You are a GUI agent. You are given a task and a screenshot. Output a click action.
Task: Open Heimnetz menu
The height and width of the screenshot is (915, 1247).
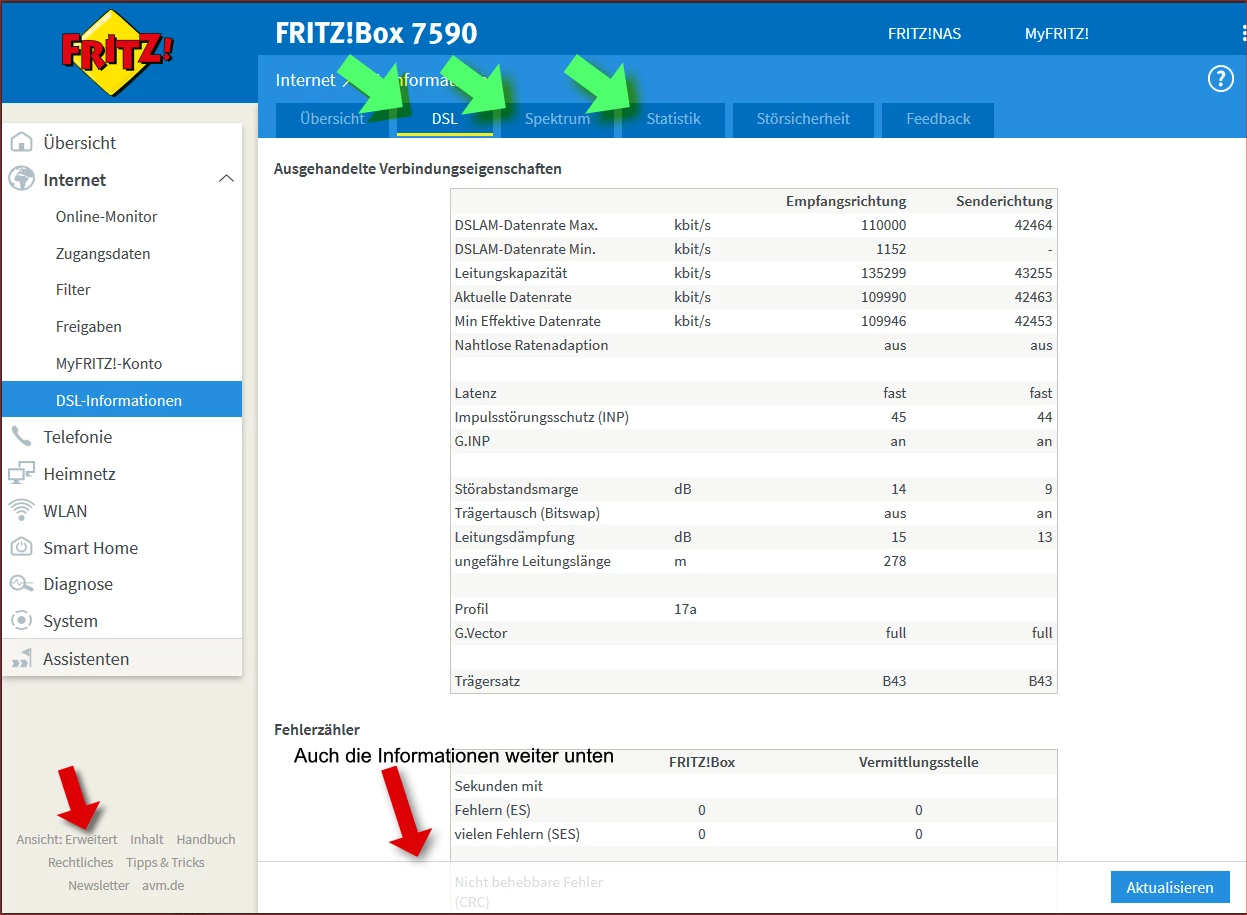tap(80, 474)
